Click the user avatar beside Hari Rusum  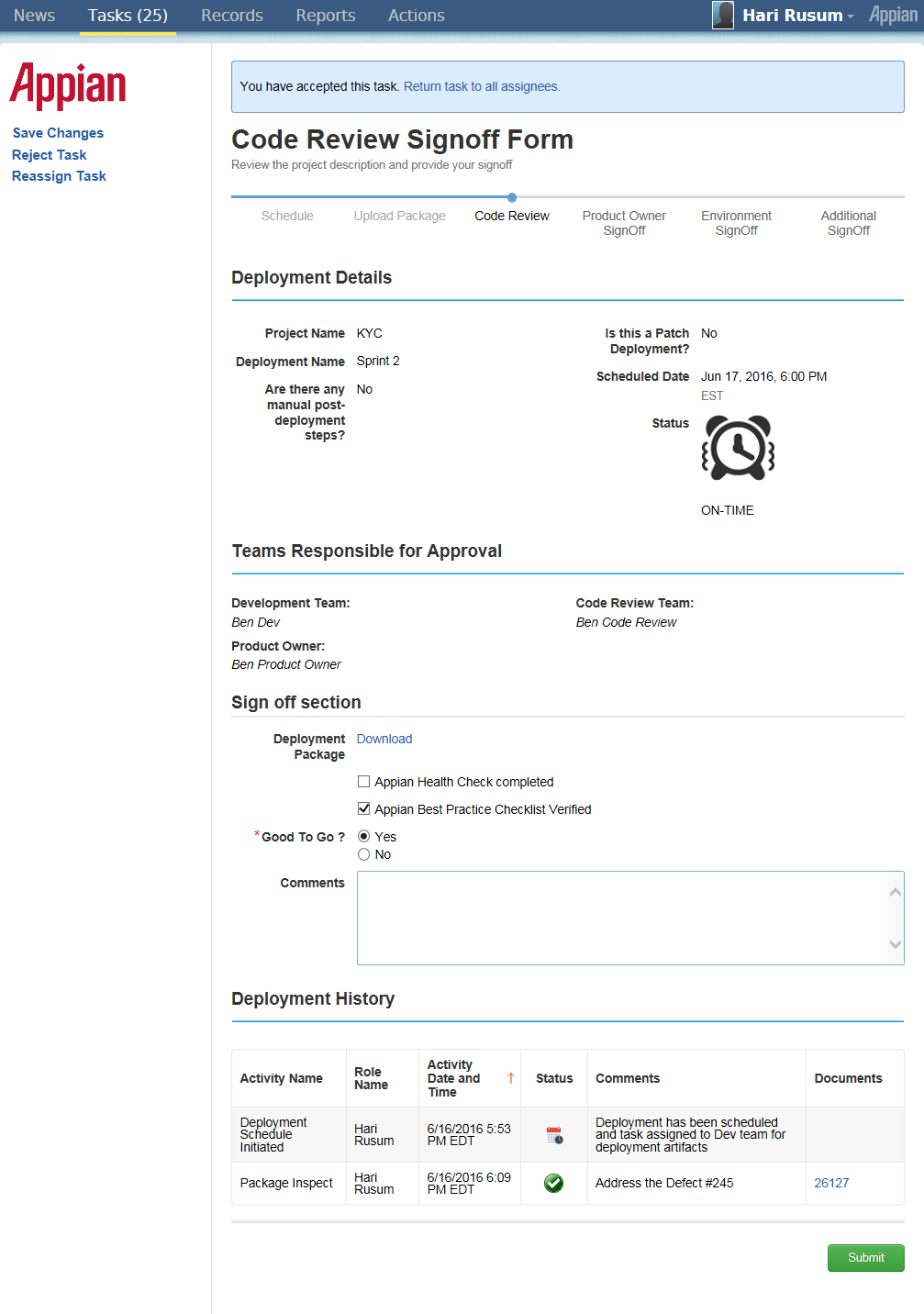click(723, 15)
